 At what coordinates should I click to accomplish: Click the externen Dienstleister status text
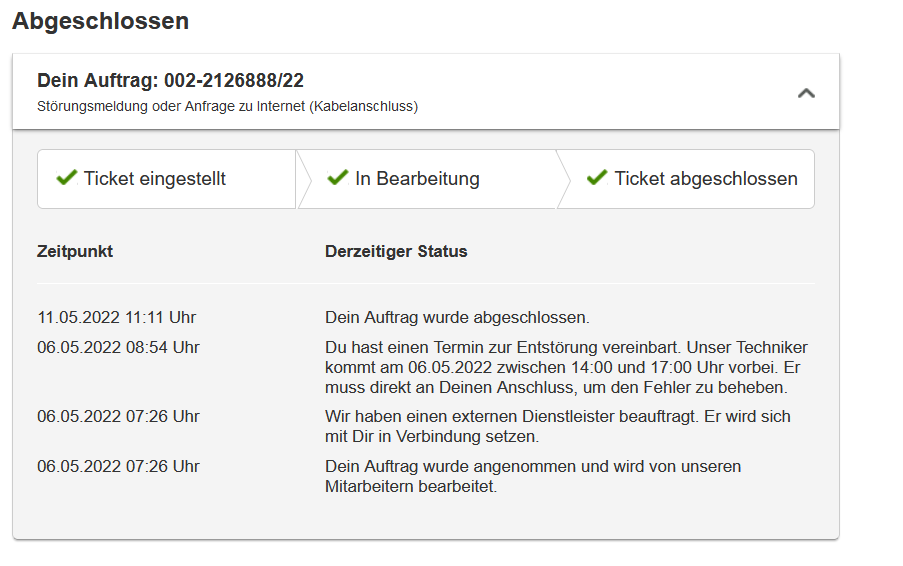point(557,426)
